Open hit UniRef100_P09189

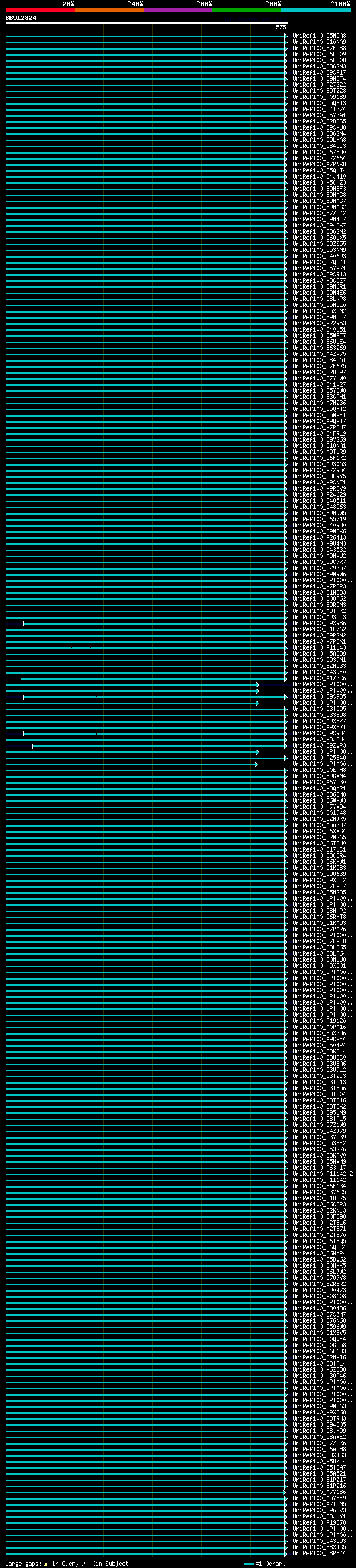(x=319, y=97)
